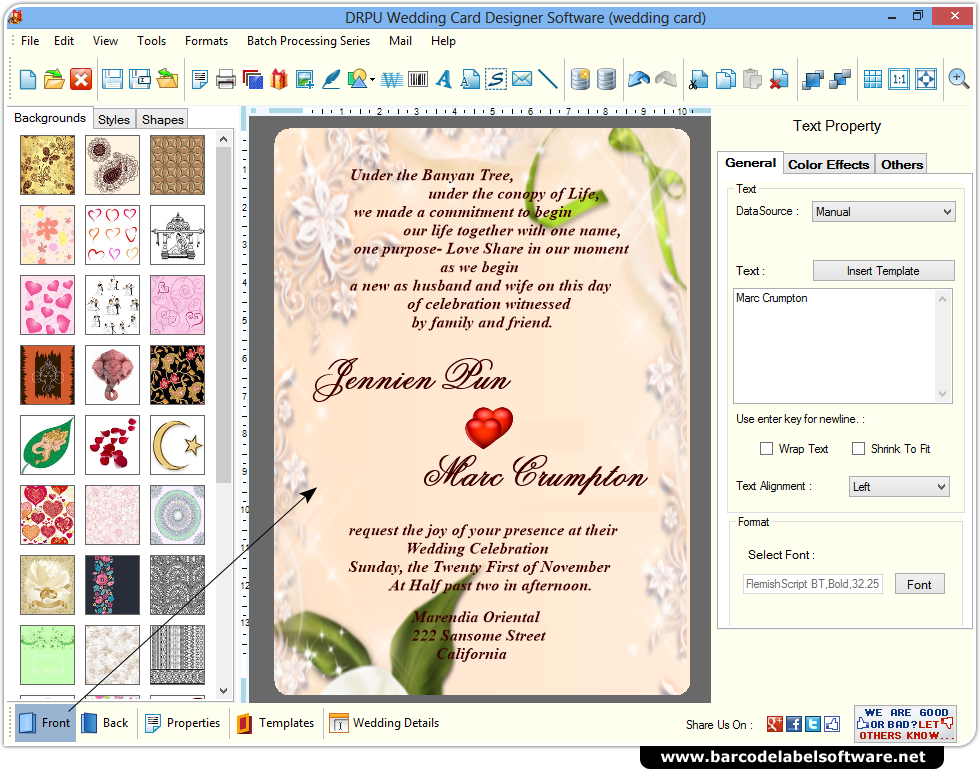Switch to the Others tab
This screenshot has height=769, width=980.
click(901, 164)
